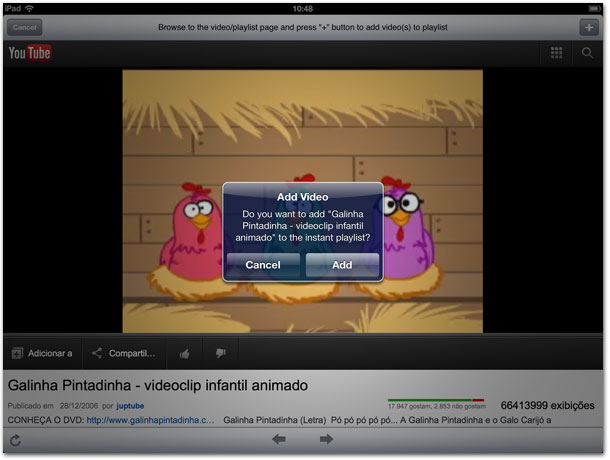Reload the page with refresh icon

coord(15,440)
